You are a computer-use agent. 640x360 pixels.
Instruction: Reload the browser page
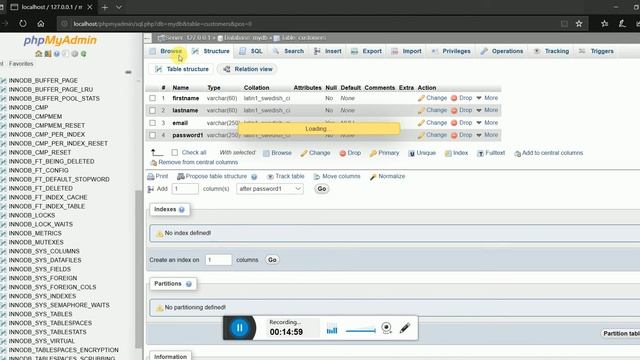click(23, 24)
